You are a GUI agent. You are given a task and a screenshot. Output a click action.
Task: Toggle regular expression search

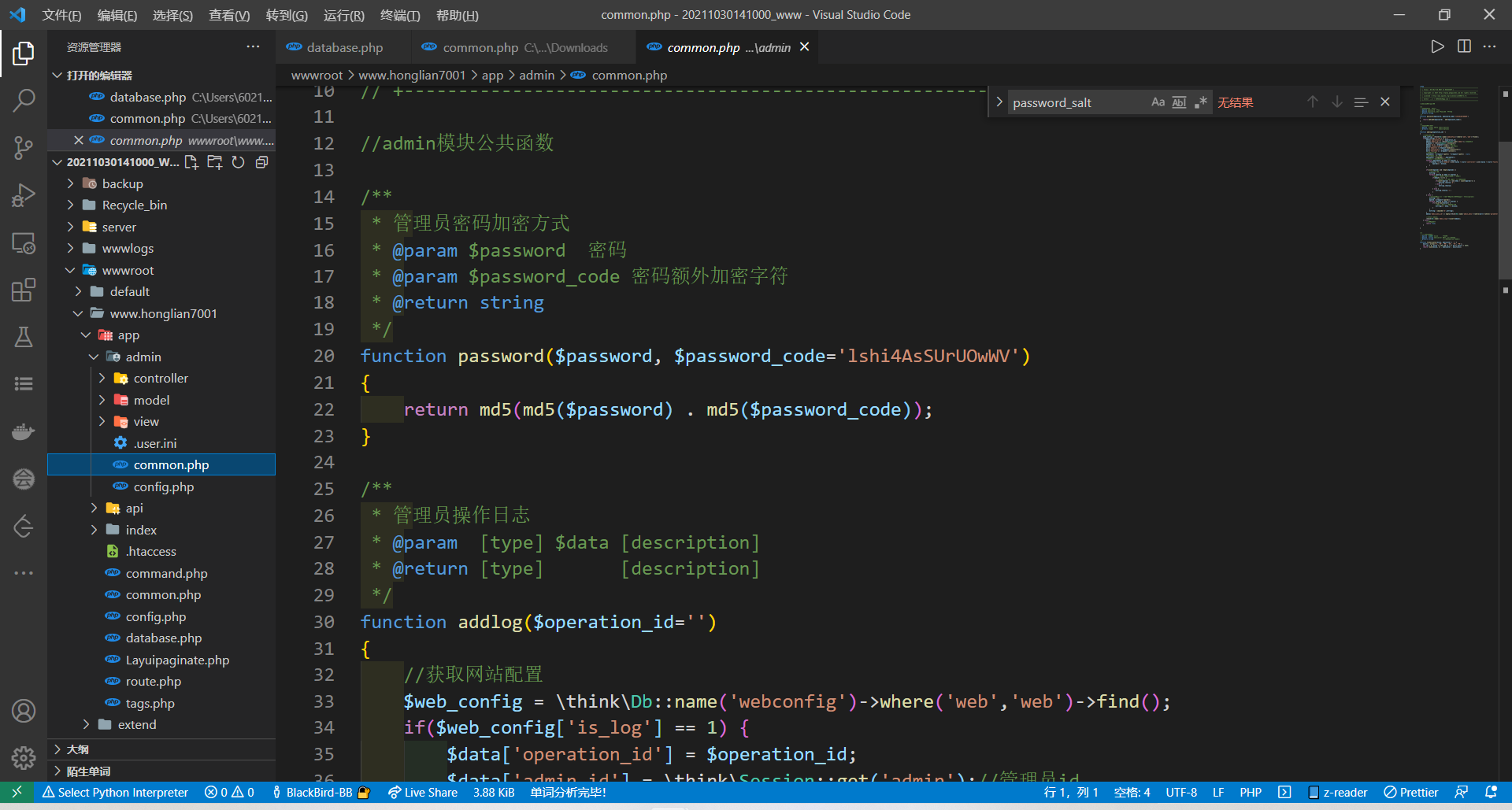1200,102
